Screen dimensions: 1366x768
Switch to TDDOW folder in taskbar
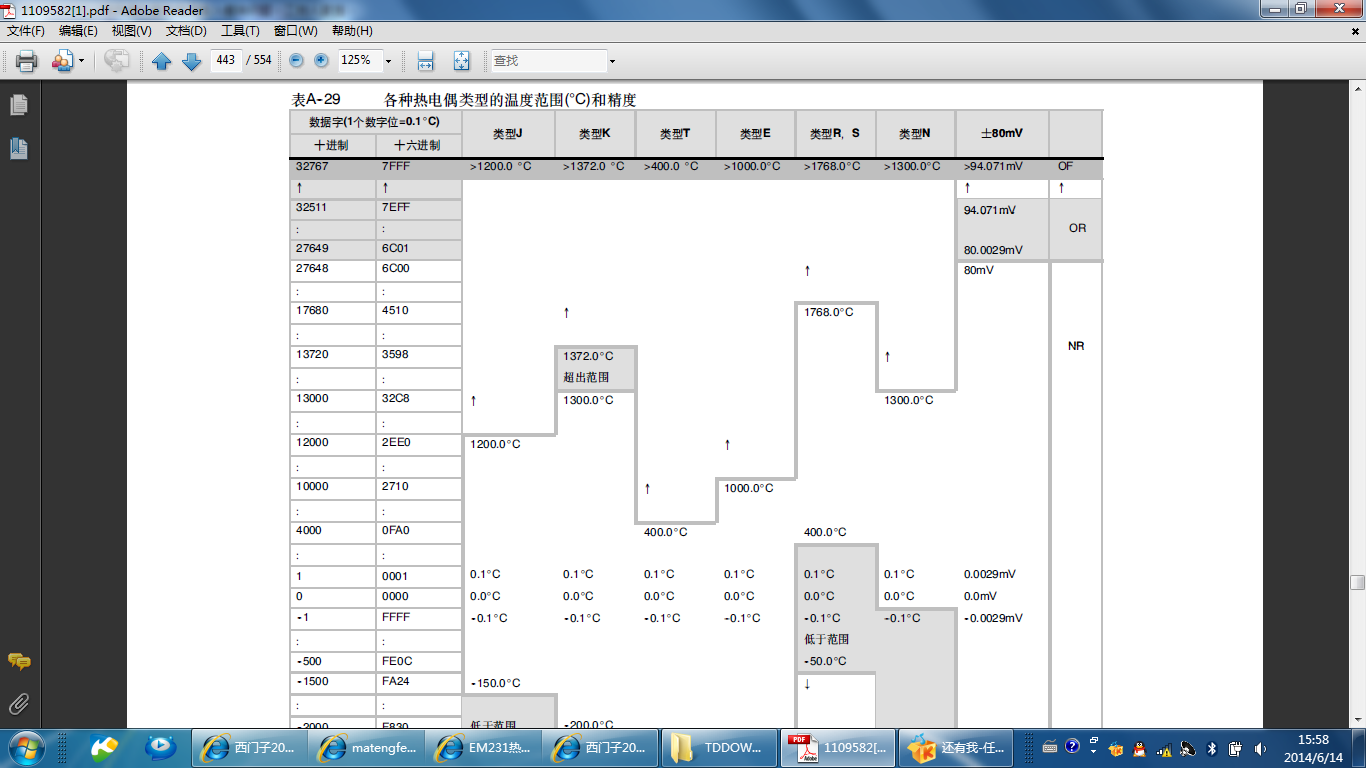pos(718,747)
